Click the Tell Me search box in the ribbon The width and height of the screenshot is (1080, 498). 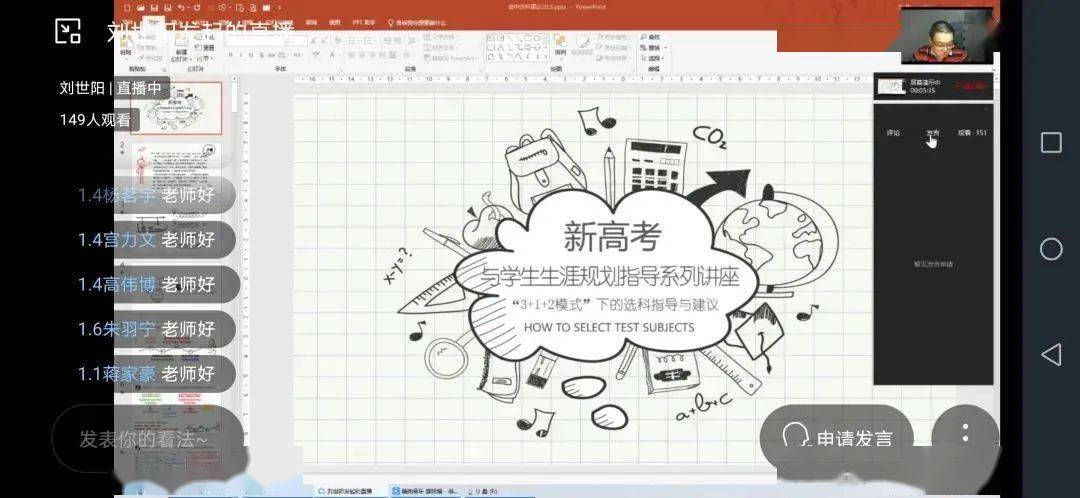[x=417, y=23]
